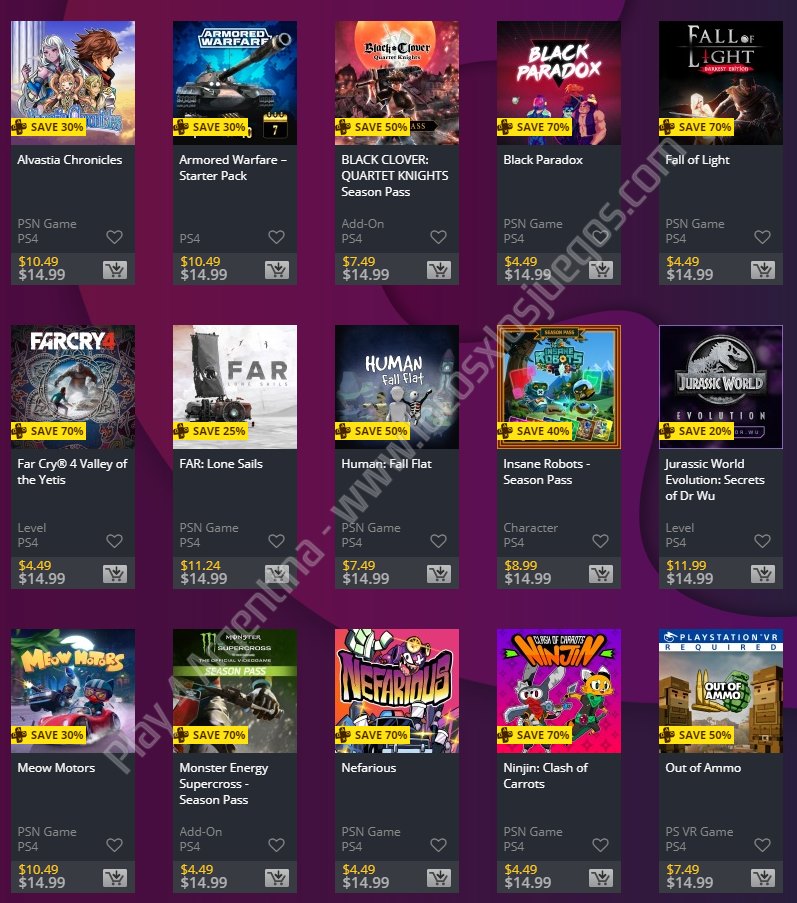The width and height of the screenshot is (797, 903).
Task: Open the Black Paradox cover thumbnail
Action: coord(559,83)
